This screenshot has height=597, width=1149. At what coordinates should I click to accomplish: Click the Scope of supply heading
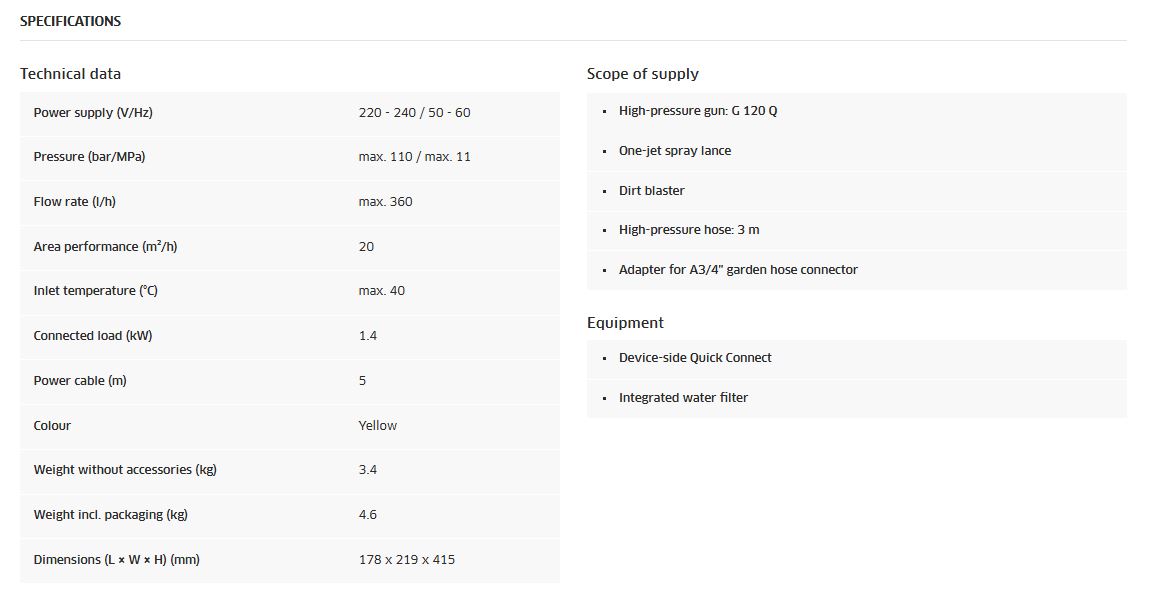643,74
